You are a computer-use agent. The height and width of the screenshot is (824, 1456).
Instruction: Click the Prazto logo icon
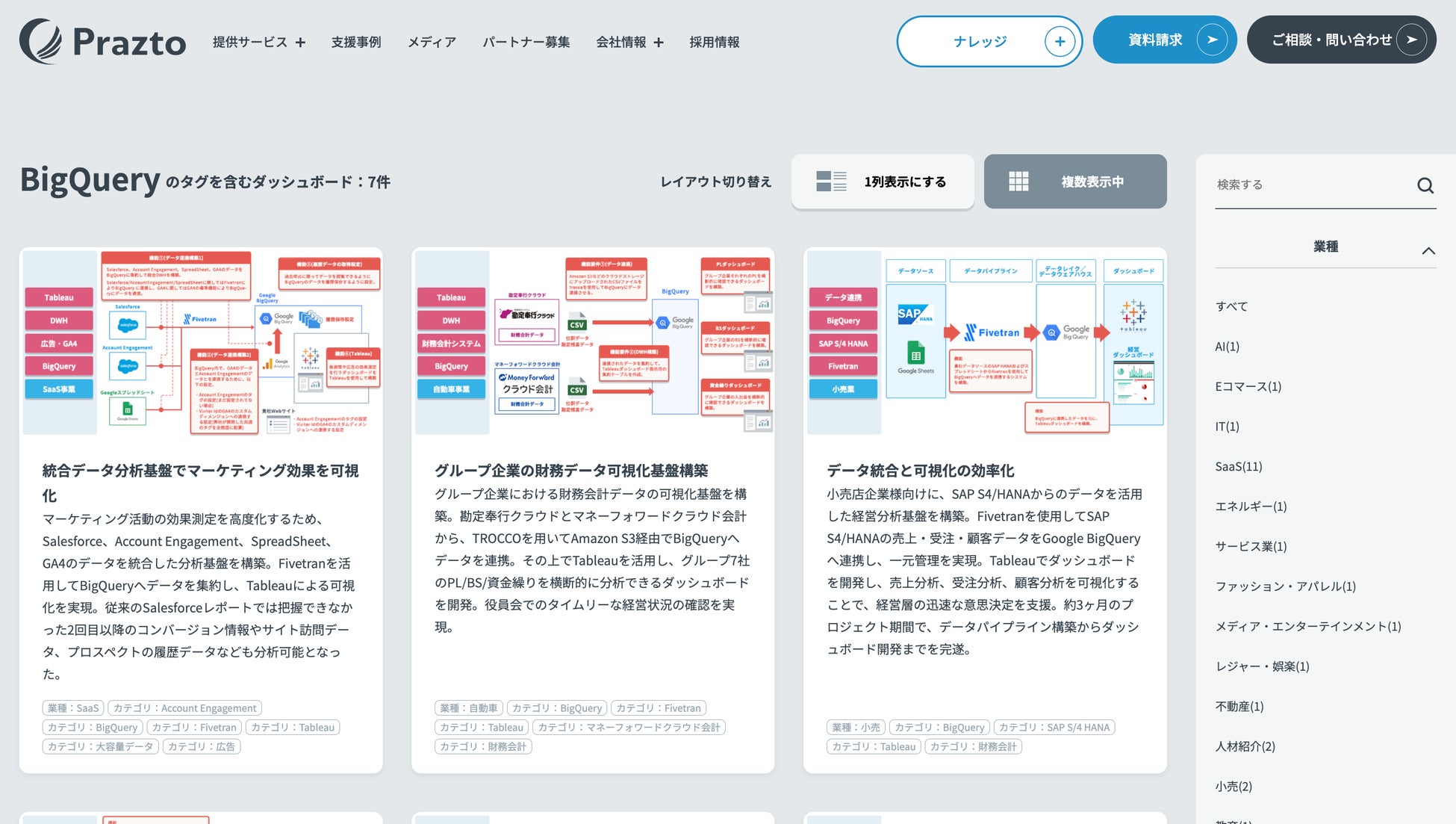click(x=41, y=41)
